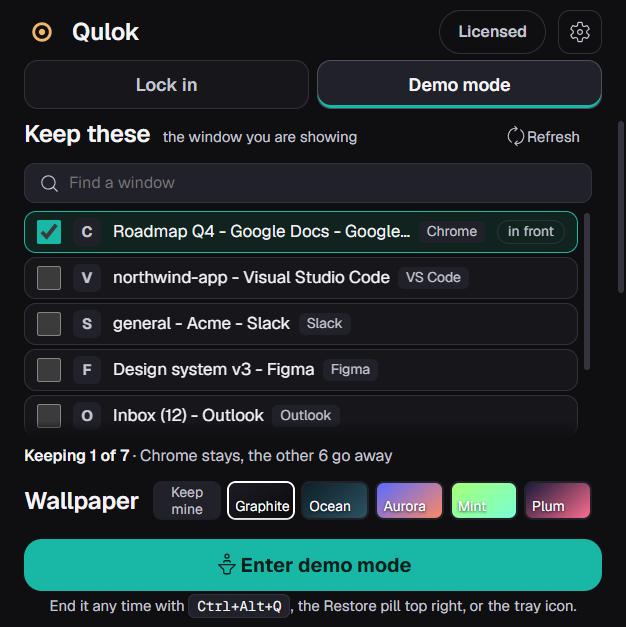Open settings with the gear icon

(580, 32)
